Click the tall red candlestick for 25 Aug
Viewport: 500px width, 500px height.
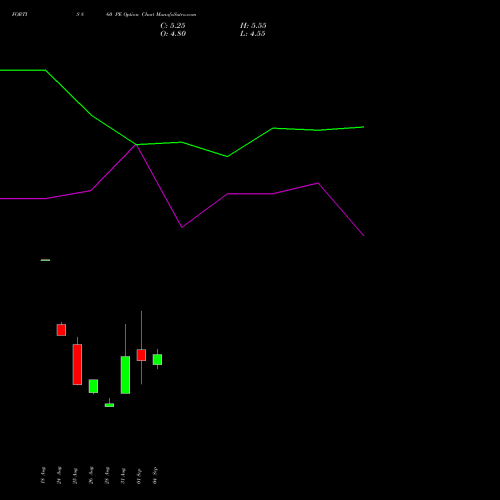coord(77,364)
